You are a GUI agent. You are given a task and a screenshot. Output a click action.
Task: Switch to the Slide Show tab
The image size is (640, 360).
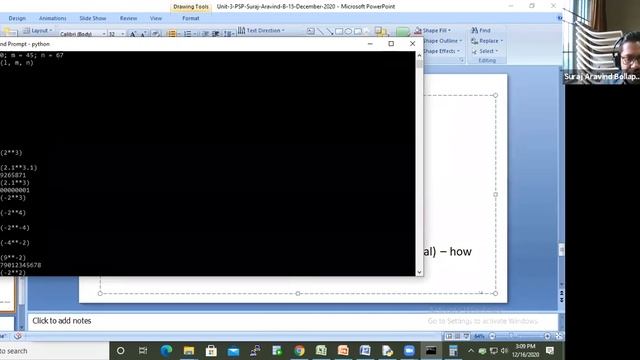coord(93,18)
